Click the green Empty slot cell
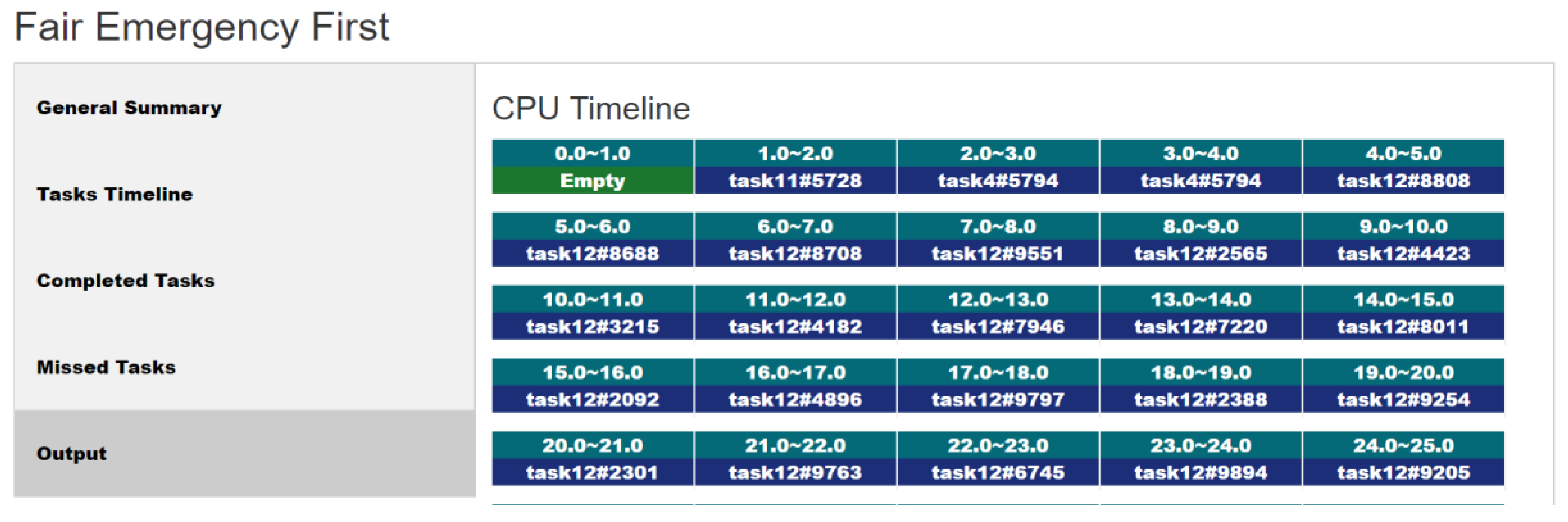 pos(592,181)
